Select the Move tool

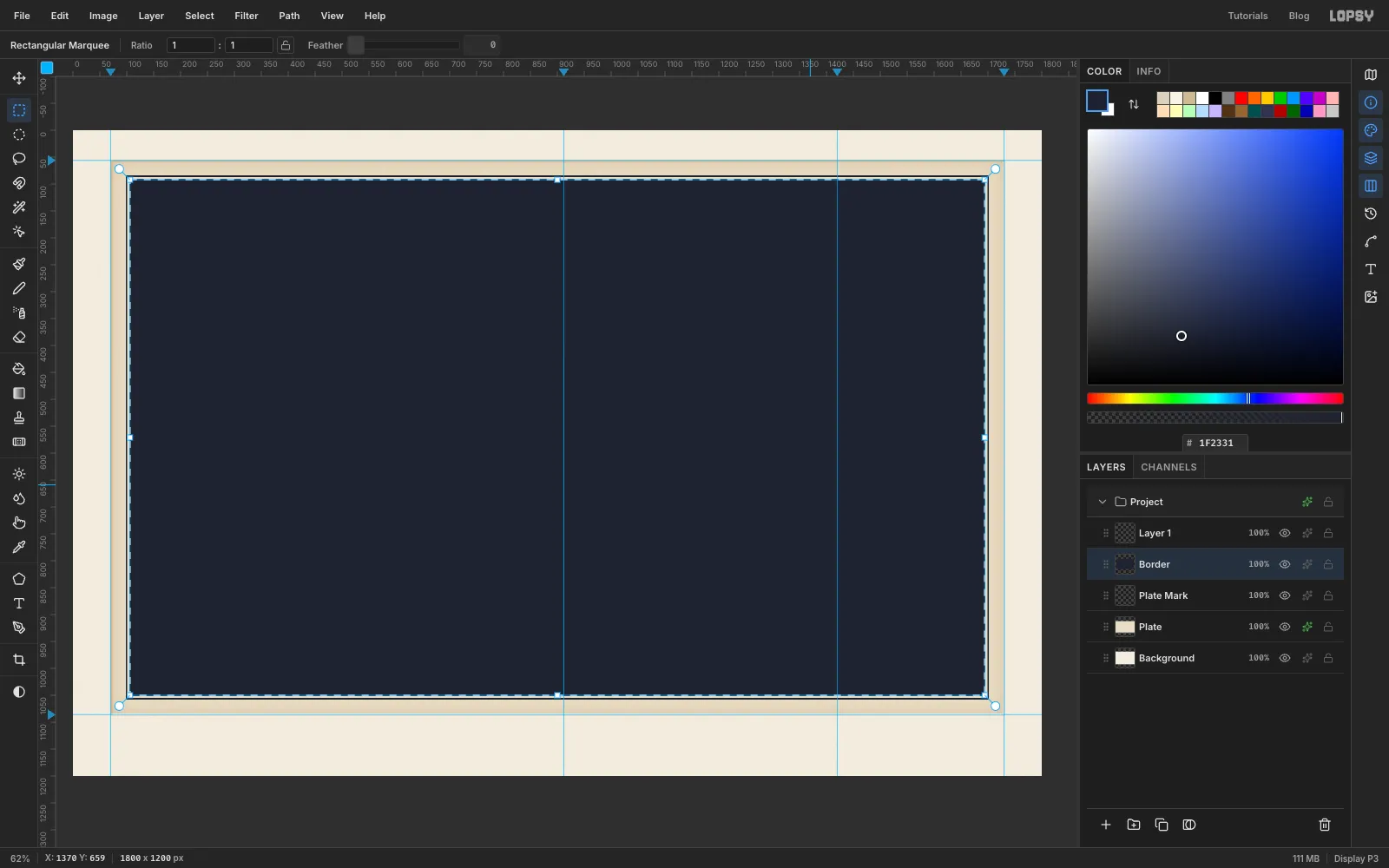pos(19,79)
